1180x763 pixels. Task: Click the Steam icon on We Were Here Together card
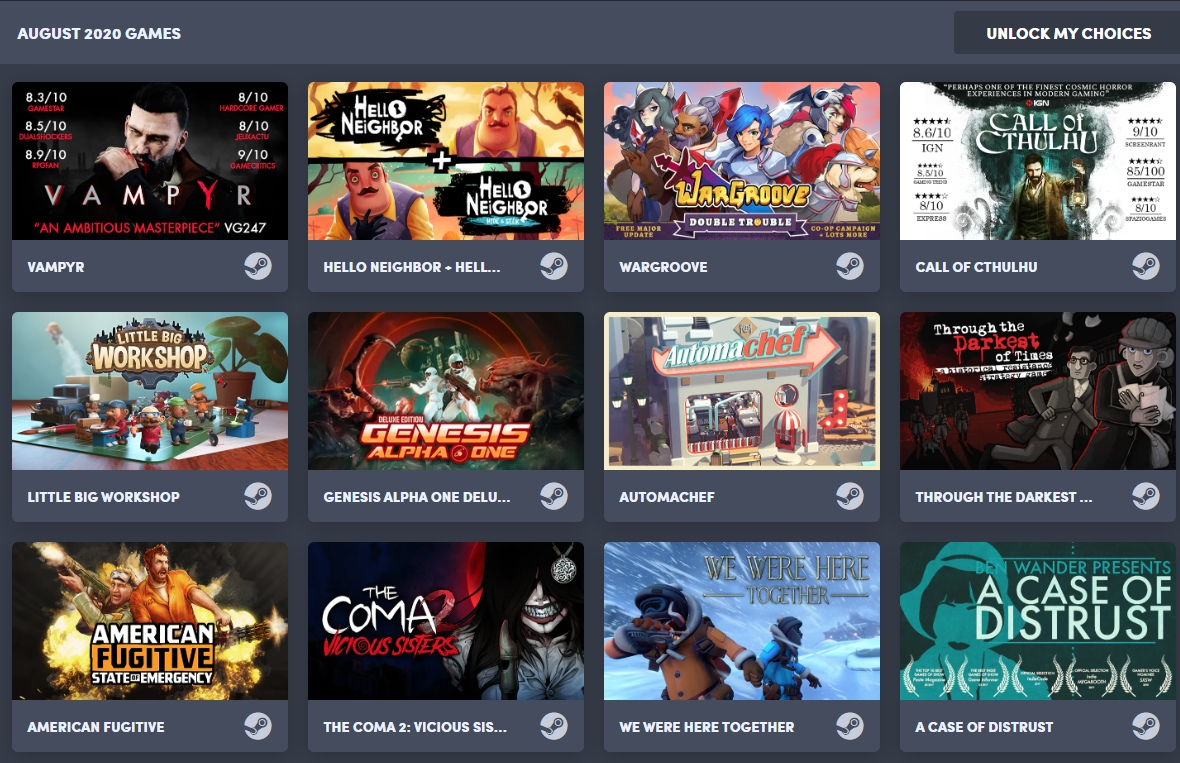(x=850, y=727)
